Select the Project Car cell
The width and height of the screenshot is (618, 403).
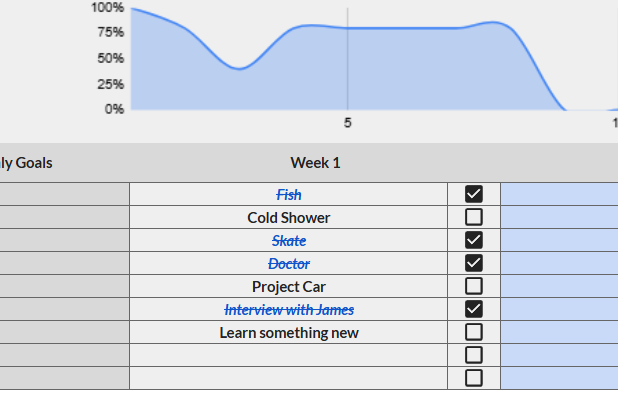tap(288, 287)
